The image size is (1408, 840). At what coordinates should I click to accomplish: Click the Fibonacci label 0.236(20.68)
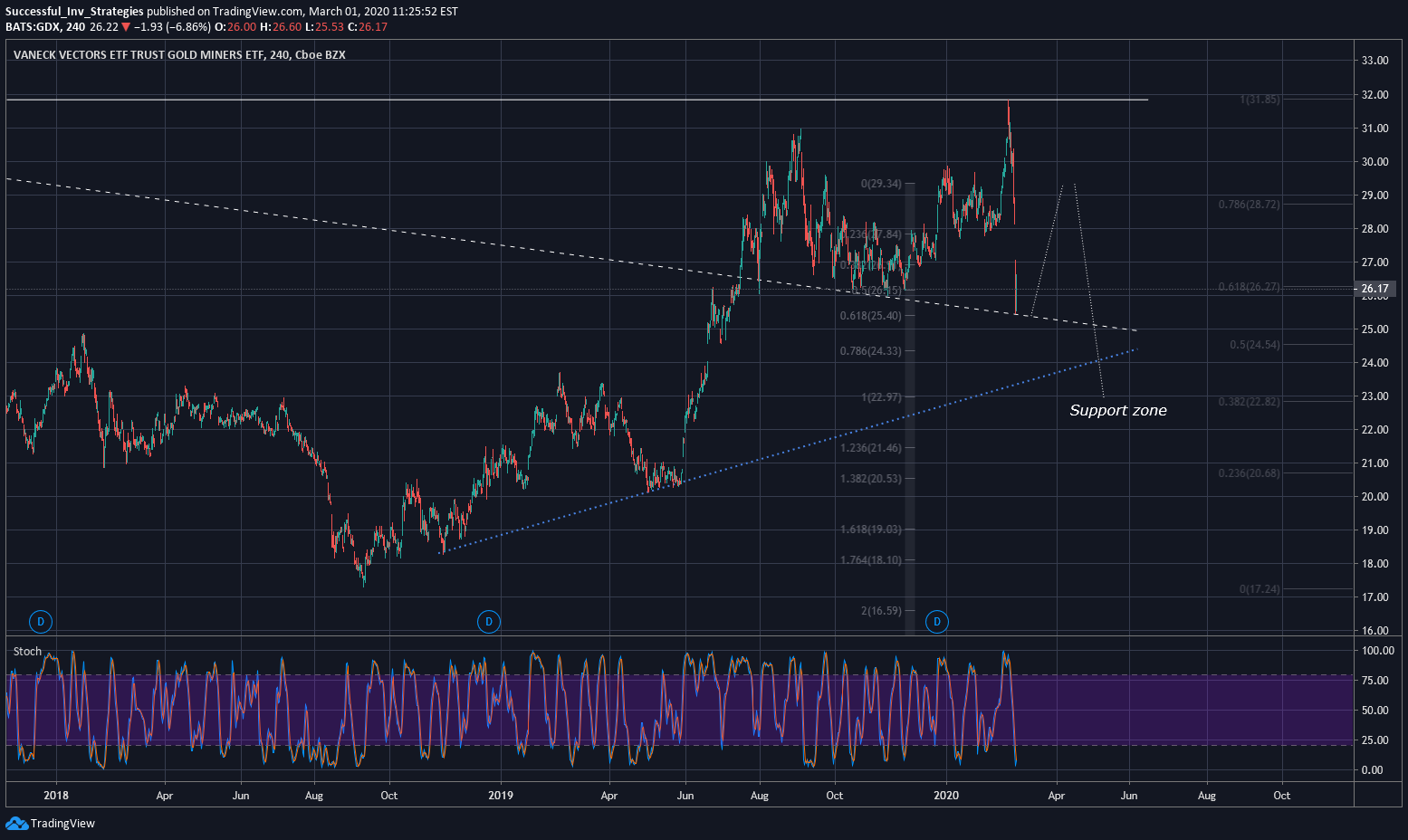click(x=1250, y=473)
